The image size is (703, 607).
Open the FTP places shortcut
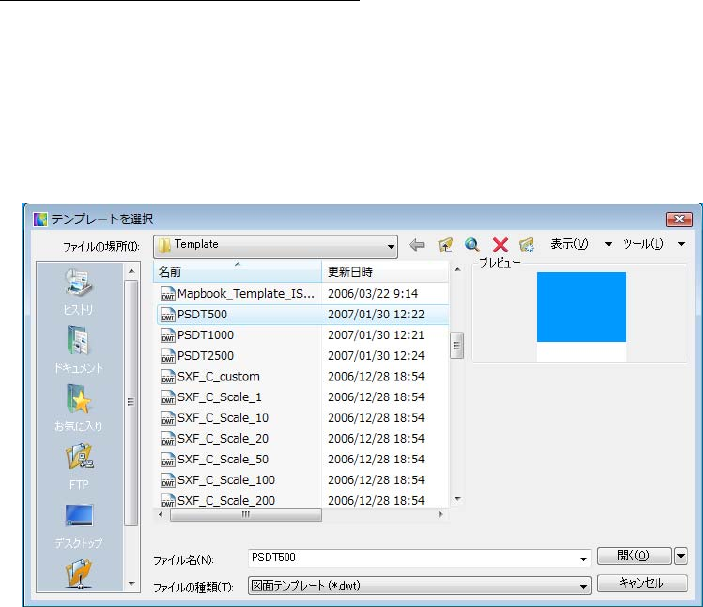79,466
